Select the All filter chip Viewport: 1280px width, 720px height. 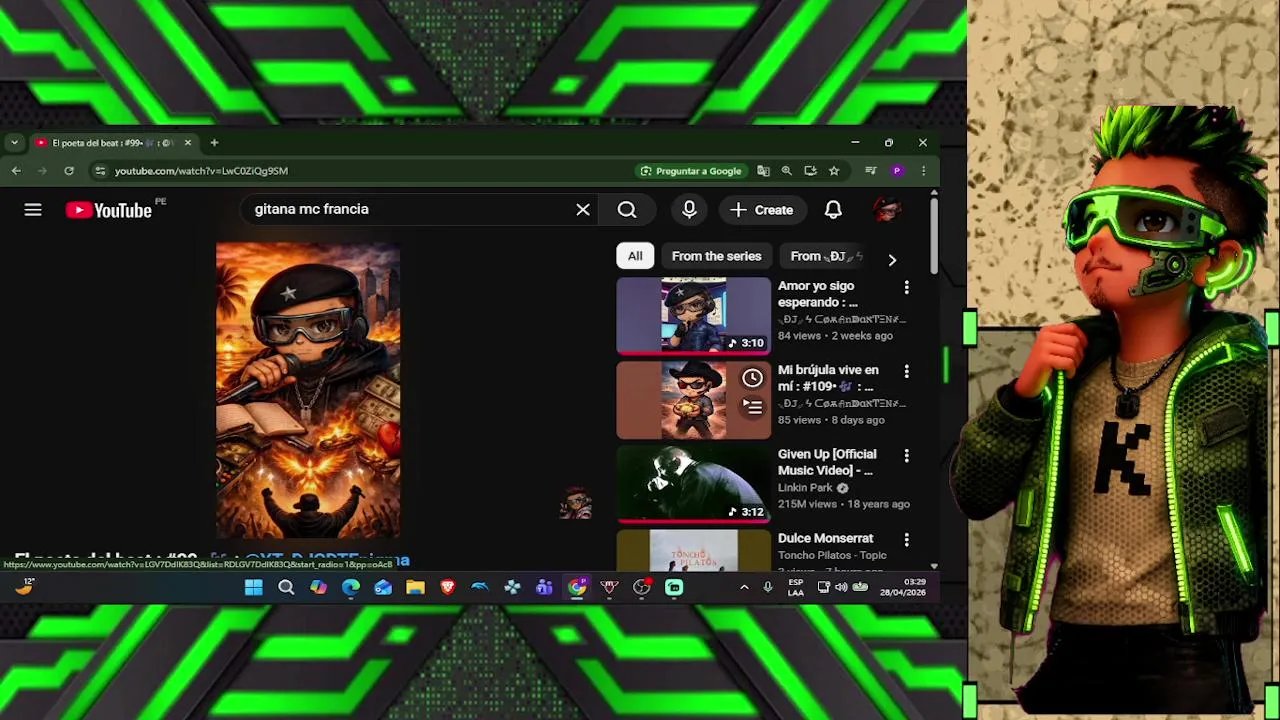tap(635, 256)
